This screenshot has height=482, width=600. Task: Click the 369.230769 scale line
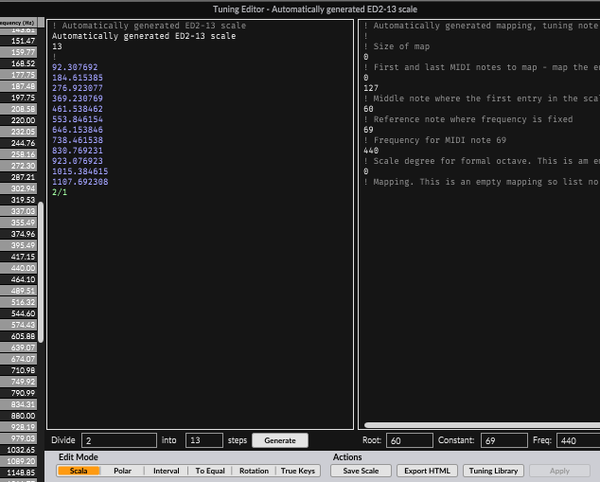click(77, 98)
